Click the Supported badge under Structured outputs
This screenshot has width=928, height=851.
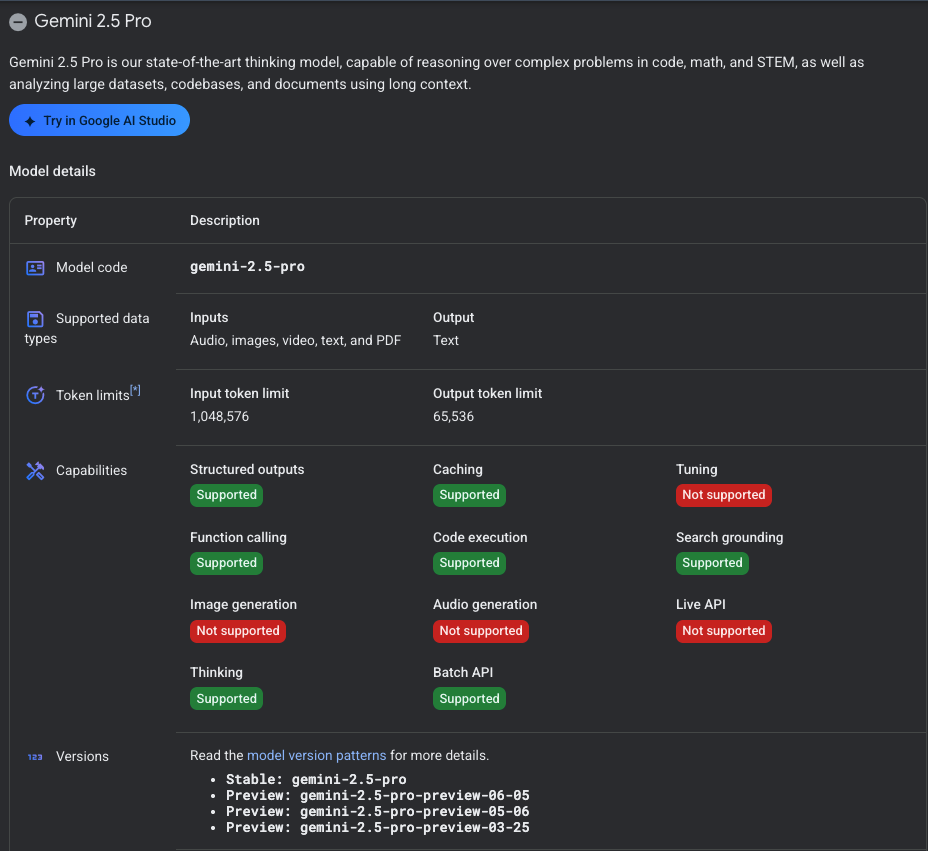click(x=226, y=495)
